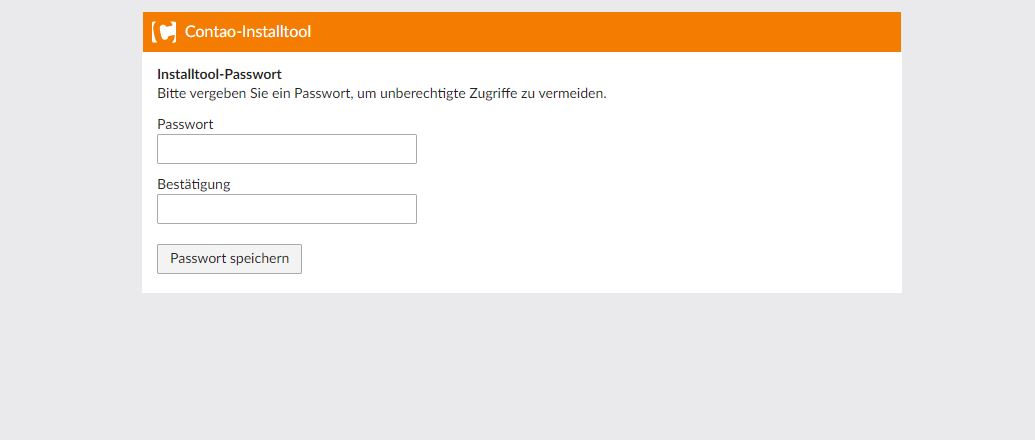Click blank white panel area beside the Passwort field
This screenshot has height=440, width=1035.
click(653, 149)
